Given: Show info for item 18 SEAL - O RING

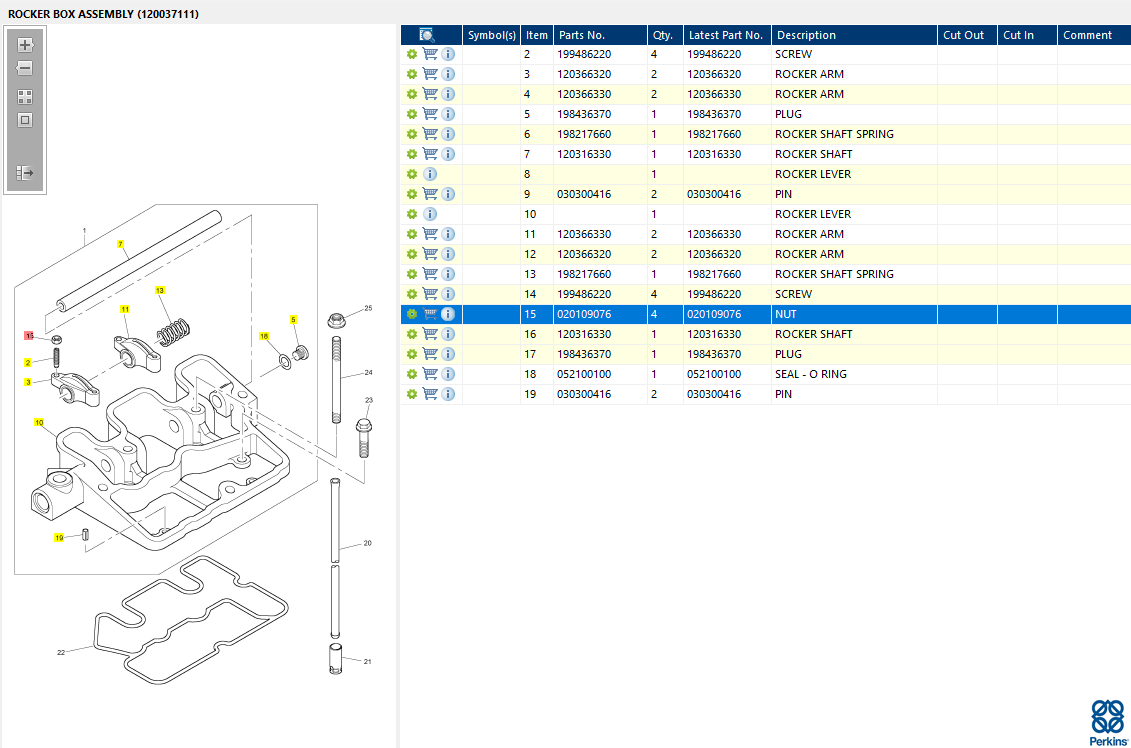Looking at the screenshot, I should click(448, 374).
